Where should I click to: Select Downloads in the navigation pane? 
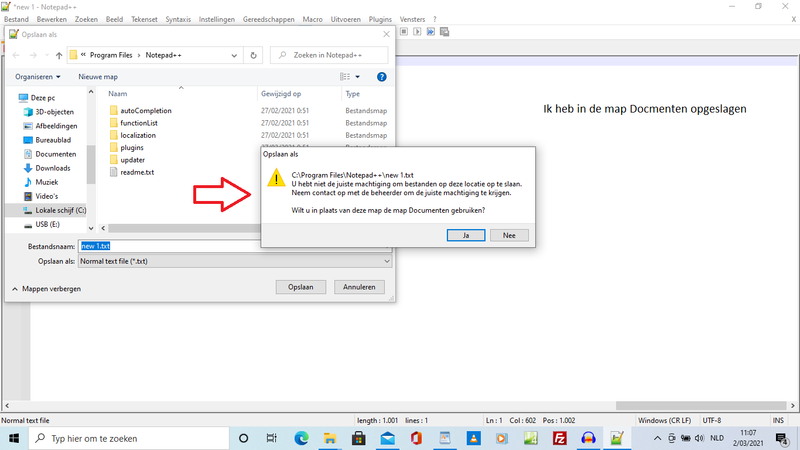[x=47, y=168]
